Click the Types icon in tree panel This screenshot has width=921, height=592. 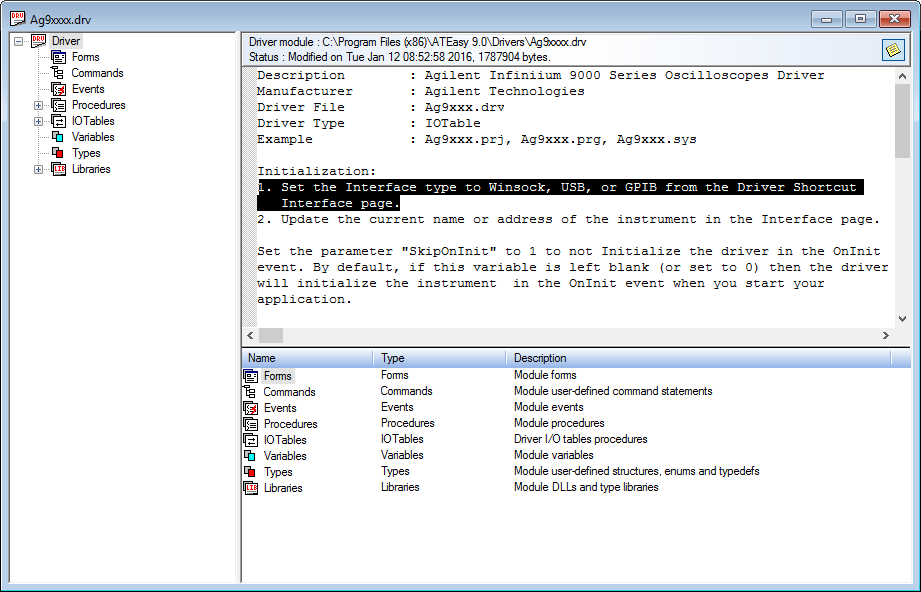pyautogui.click(x=58, y=153)
